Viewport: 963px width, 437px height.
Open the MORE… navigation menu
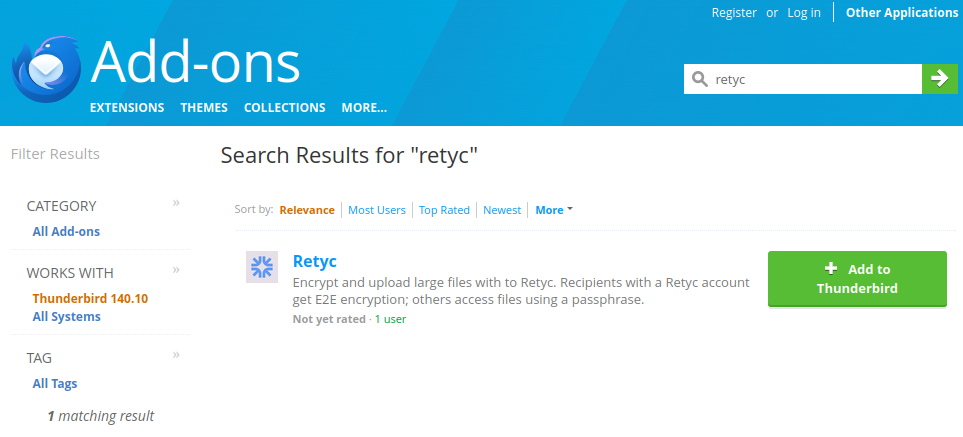[x=364, y=107]
